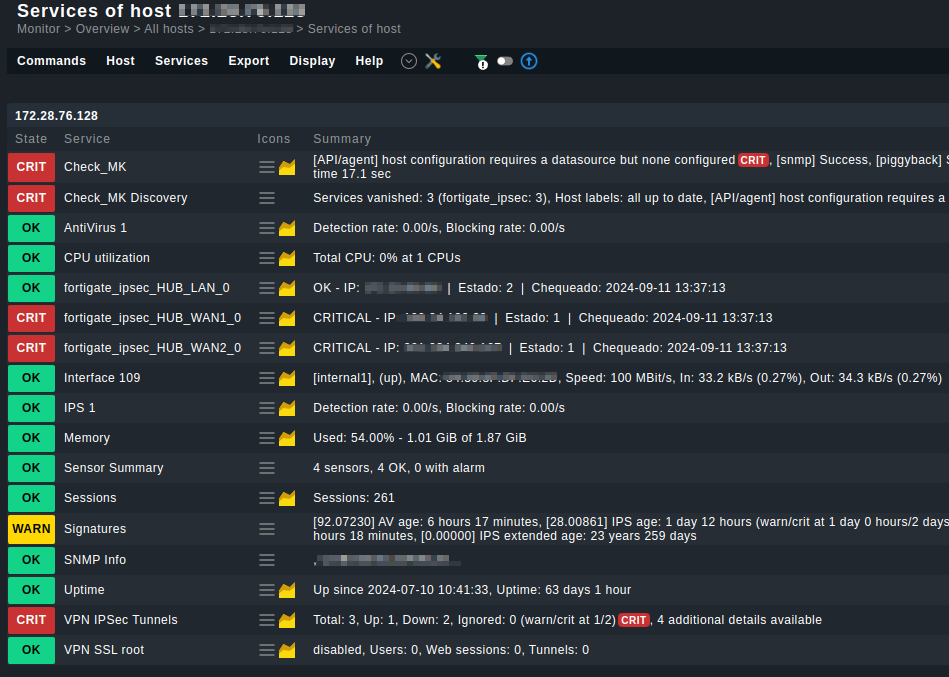
Task: Open graph icon for CPU utilization
Action: click(x=287, y=258)
